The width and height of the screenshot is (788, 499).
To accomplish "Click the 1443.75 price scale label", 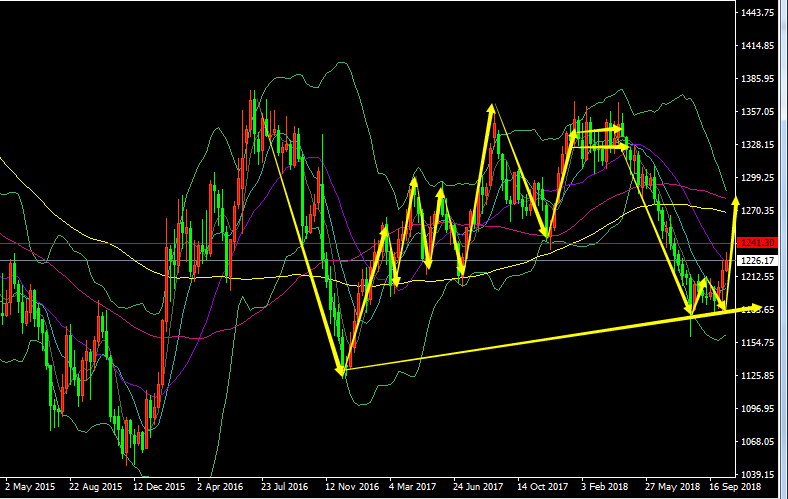I will pyautogui.click(x=757, y=13).
